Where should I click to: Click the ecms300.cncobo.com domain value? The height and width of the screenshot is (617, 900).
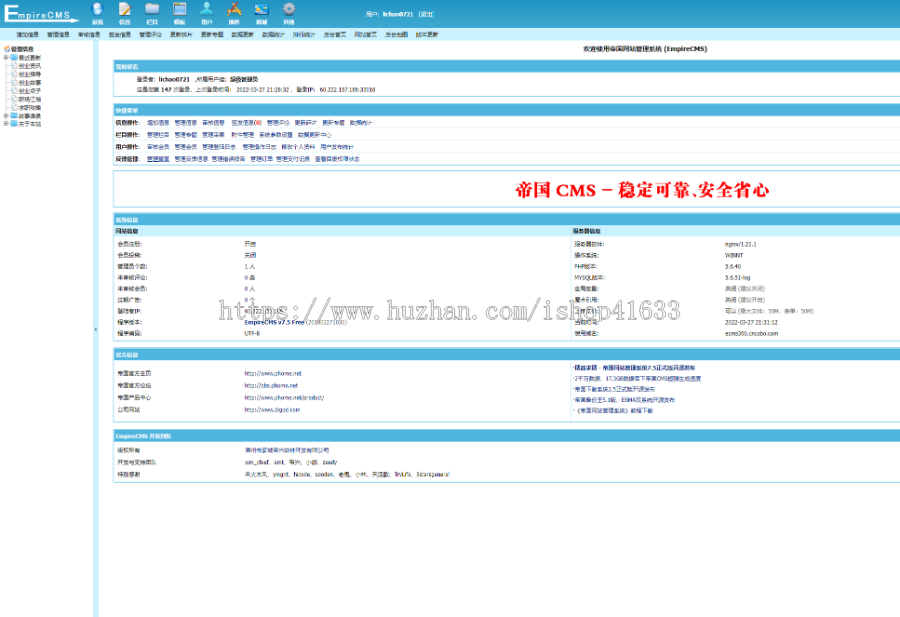click(x=751, y=333)
